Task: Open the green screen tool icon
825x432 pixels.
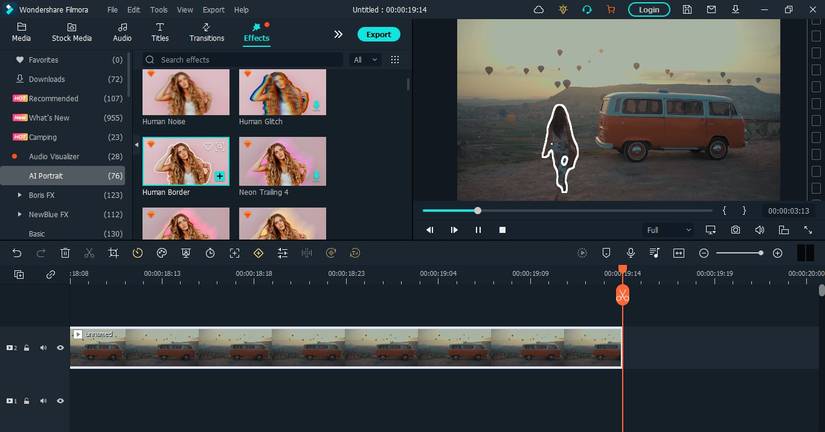Action: click(x=186, y=253)
